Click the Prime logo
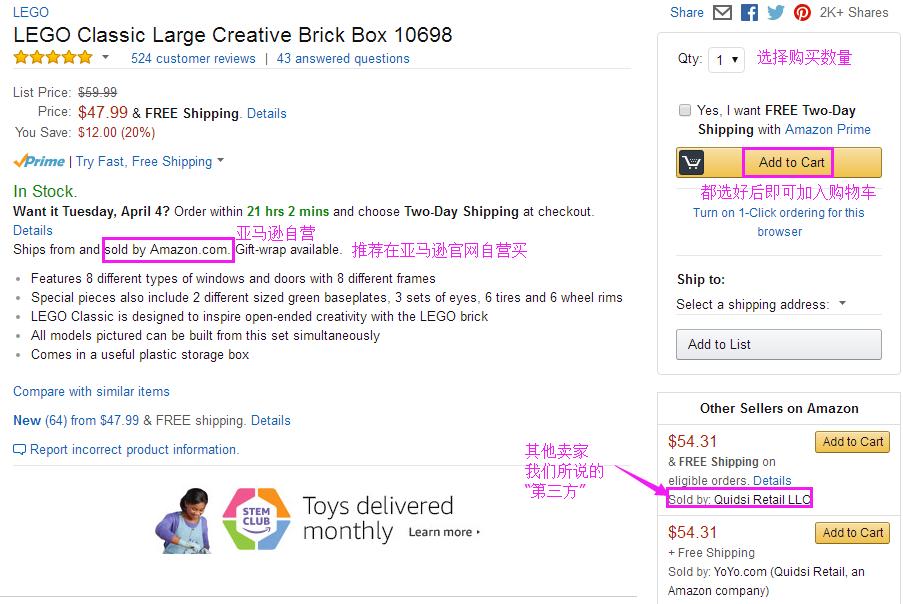 pos(39,161)
